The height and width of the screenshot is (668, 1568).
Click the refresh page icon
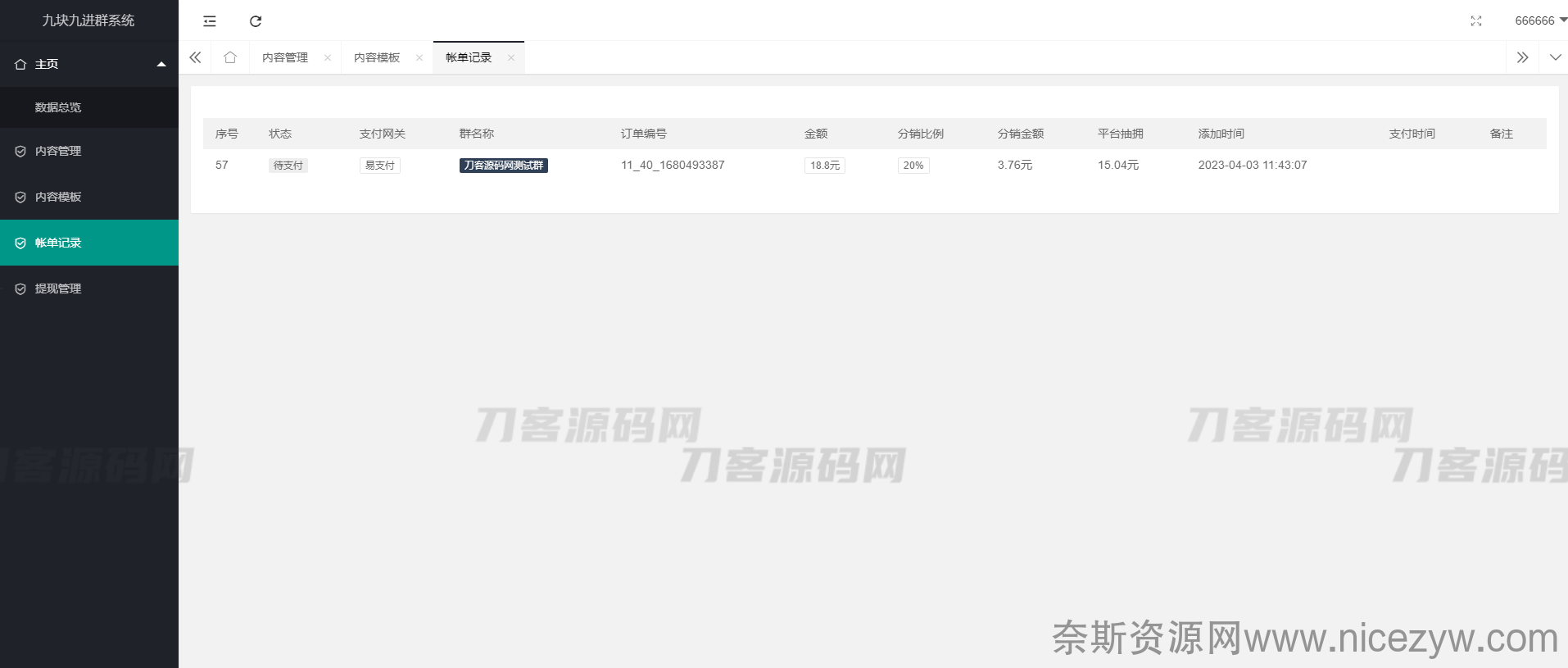pos(256,21)
